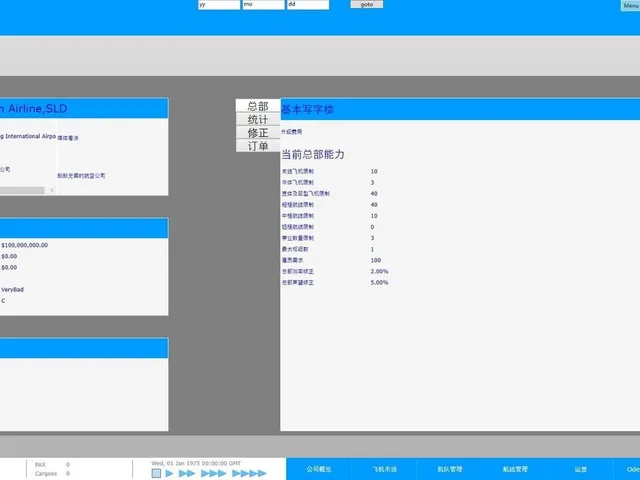Open the 运营 bottom menu

click(580, 469)
